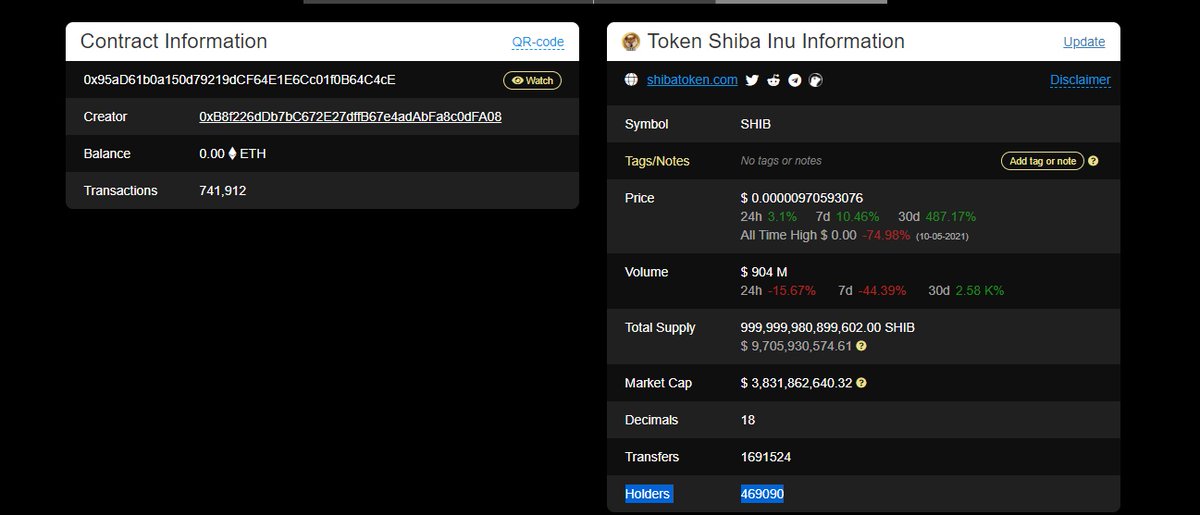
Task: Click the supply value $ 9,705,930,574.61
Action: point(796,346)
